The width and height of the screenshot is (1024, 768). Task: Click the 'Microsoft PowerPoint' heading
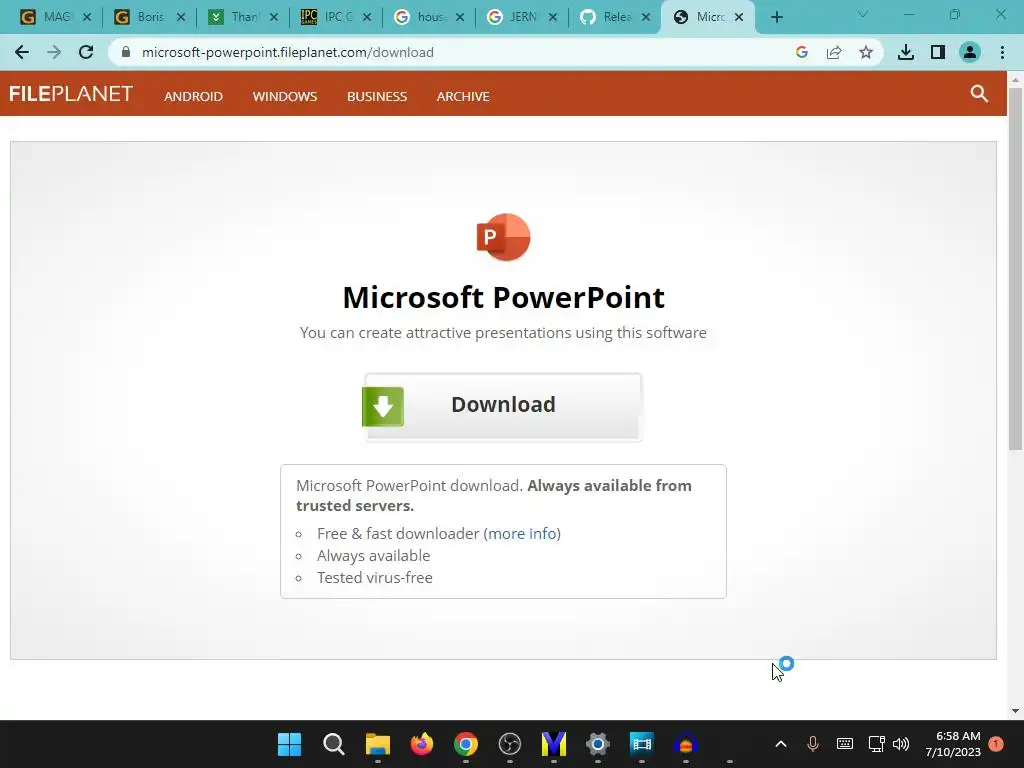pos(504,298)
